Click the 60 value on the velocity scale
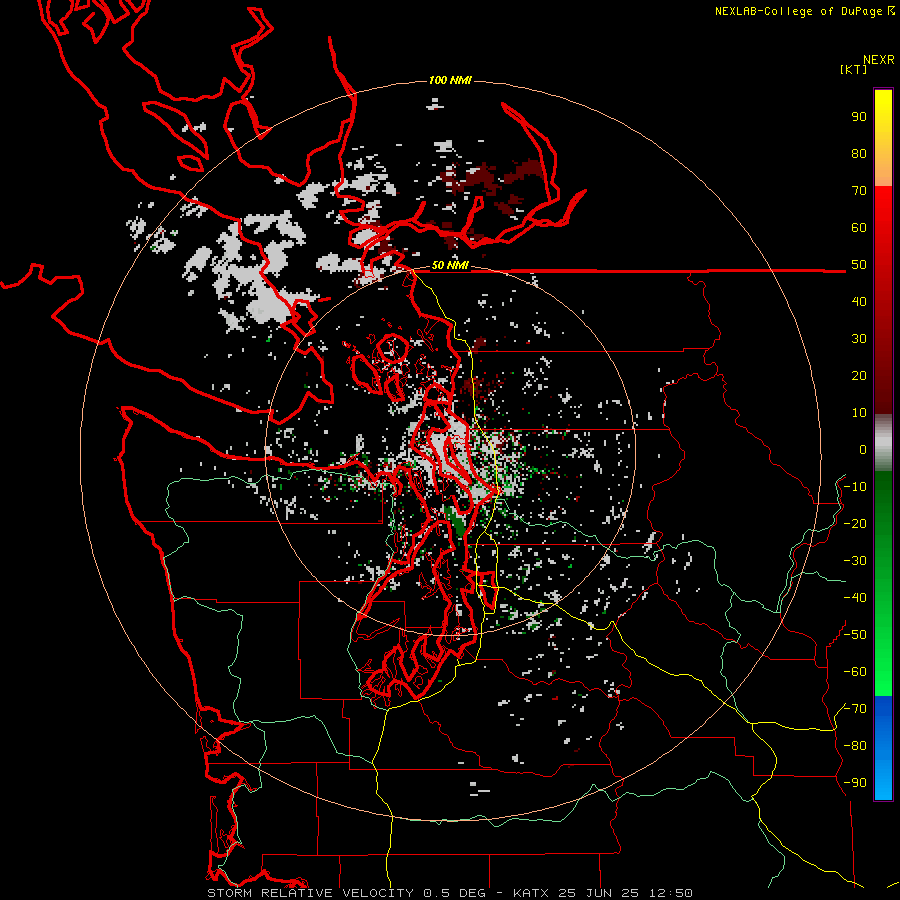900x900 pixels. 859,227
